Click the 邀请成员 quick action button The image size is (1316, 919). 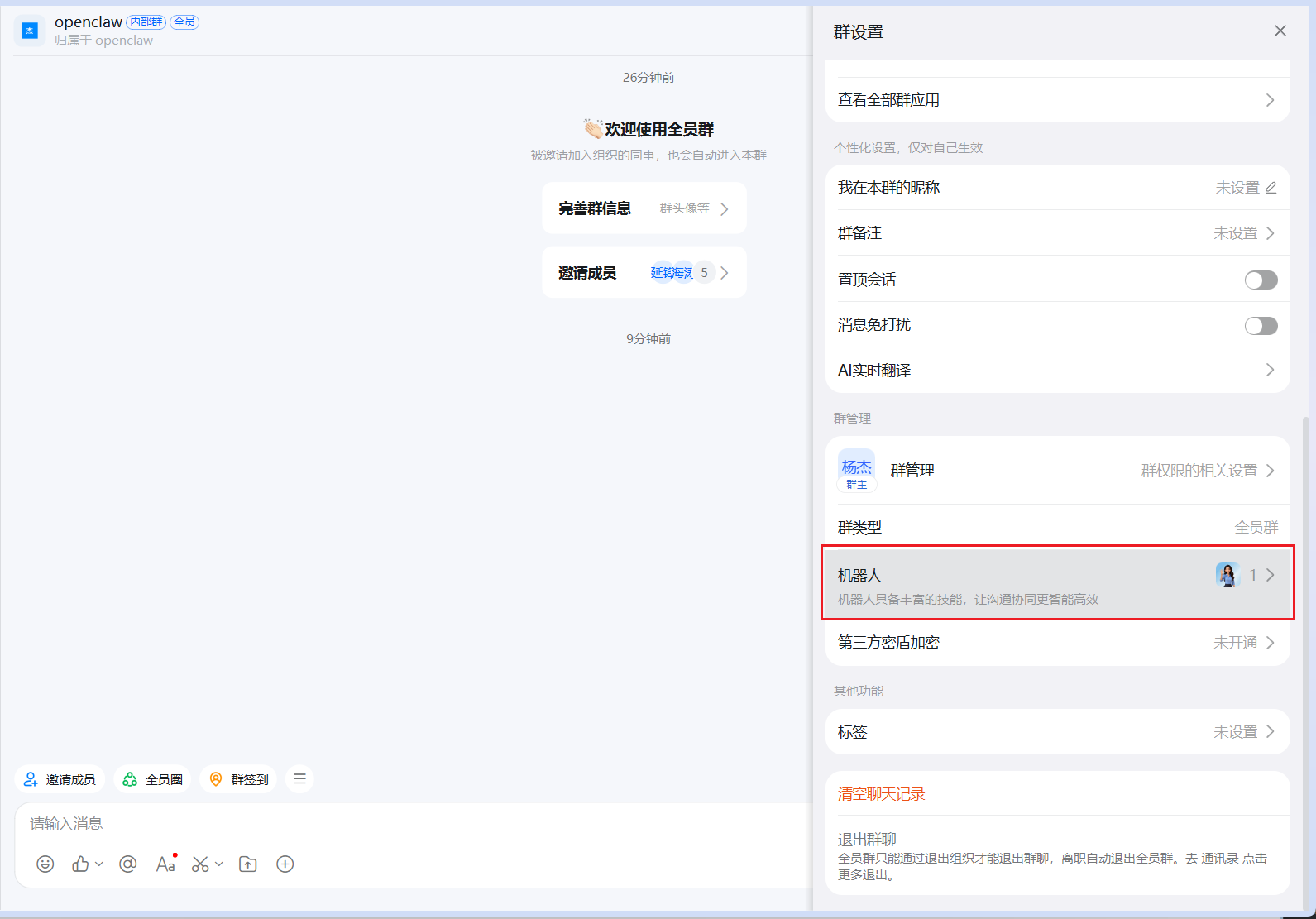(x=60, y=779)
